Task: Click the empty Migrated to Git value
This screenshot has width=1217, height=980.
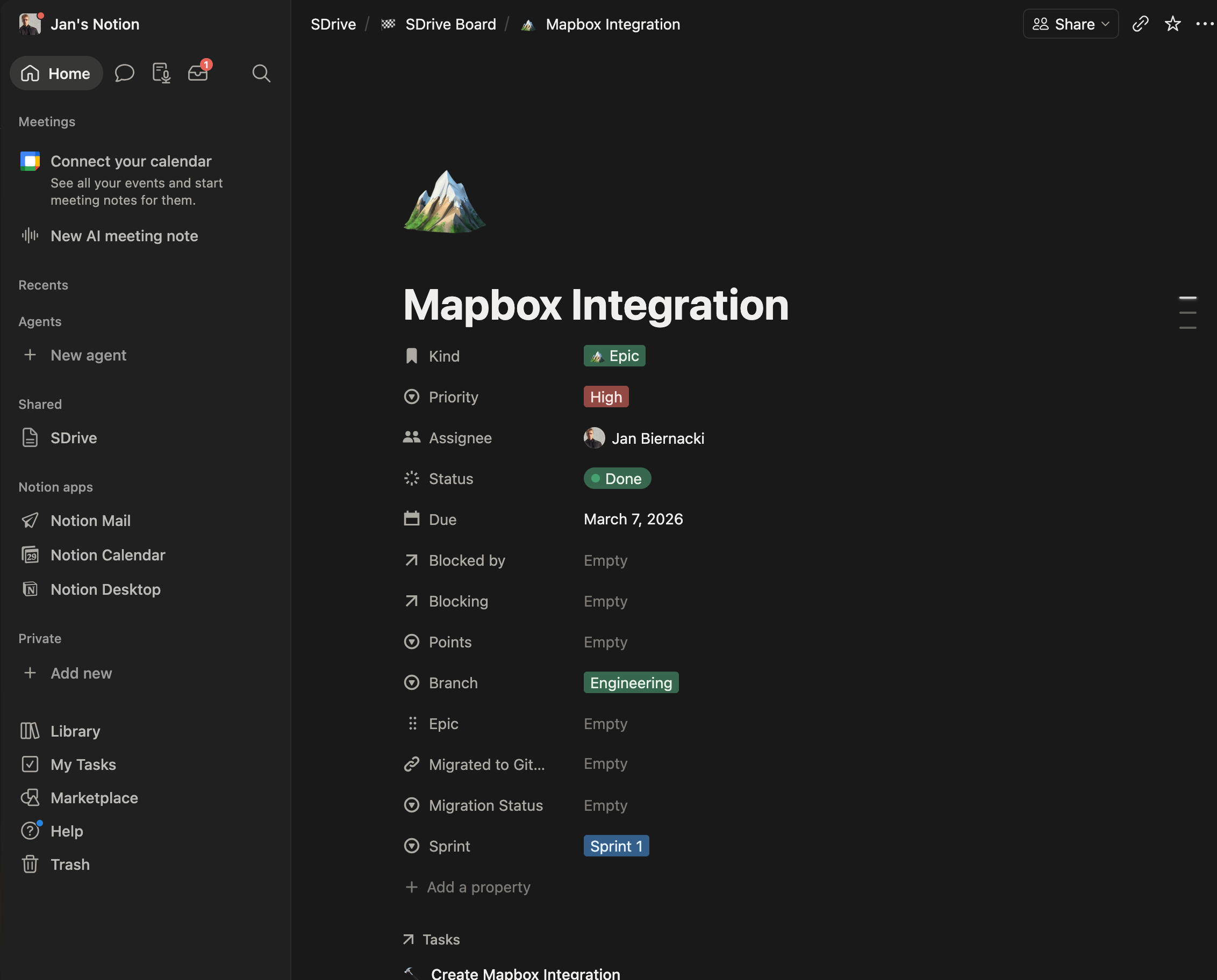Action: pos(605,764)
